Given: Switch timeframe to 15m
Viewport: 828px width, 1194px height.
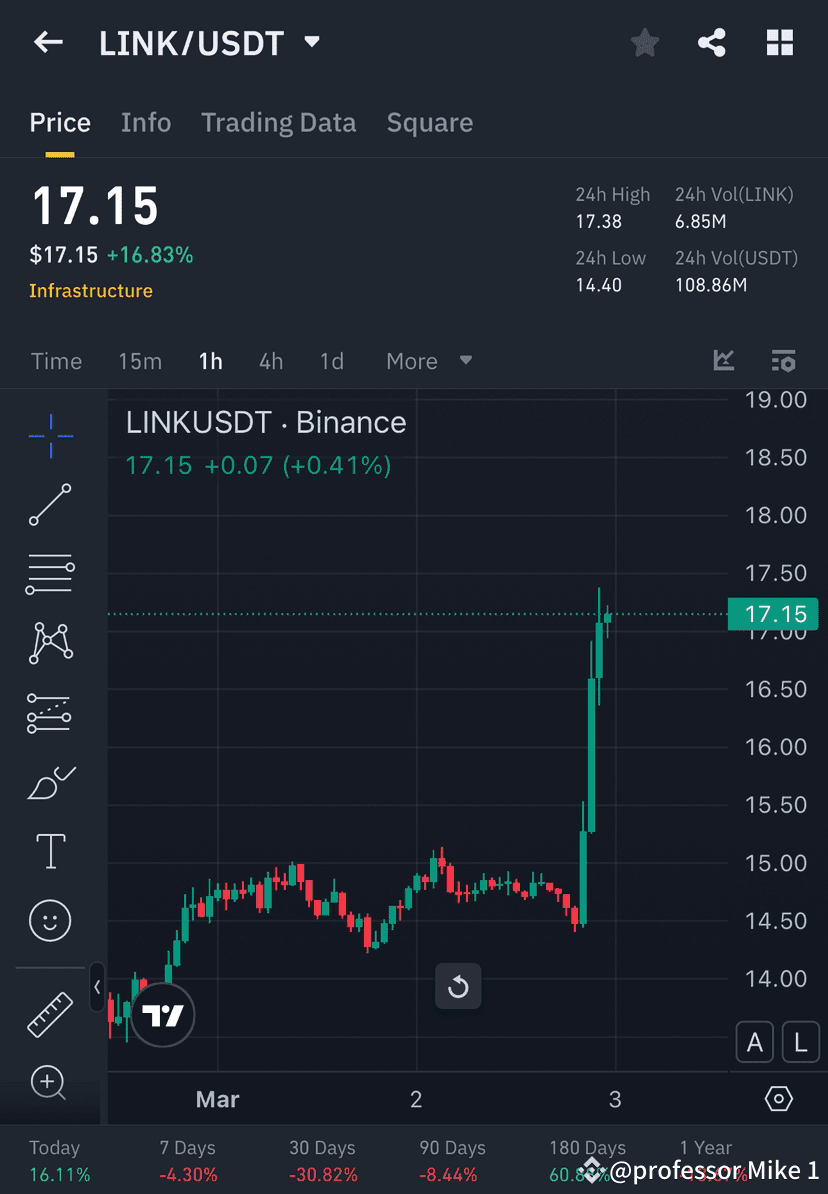Looking at the screenshot, I should [x=140, y=361].
